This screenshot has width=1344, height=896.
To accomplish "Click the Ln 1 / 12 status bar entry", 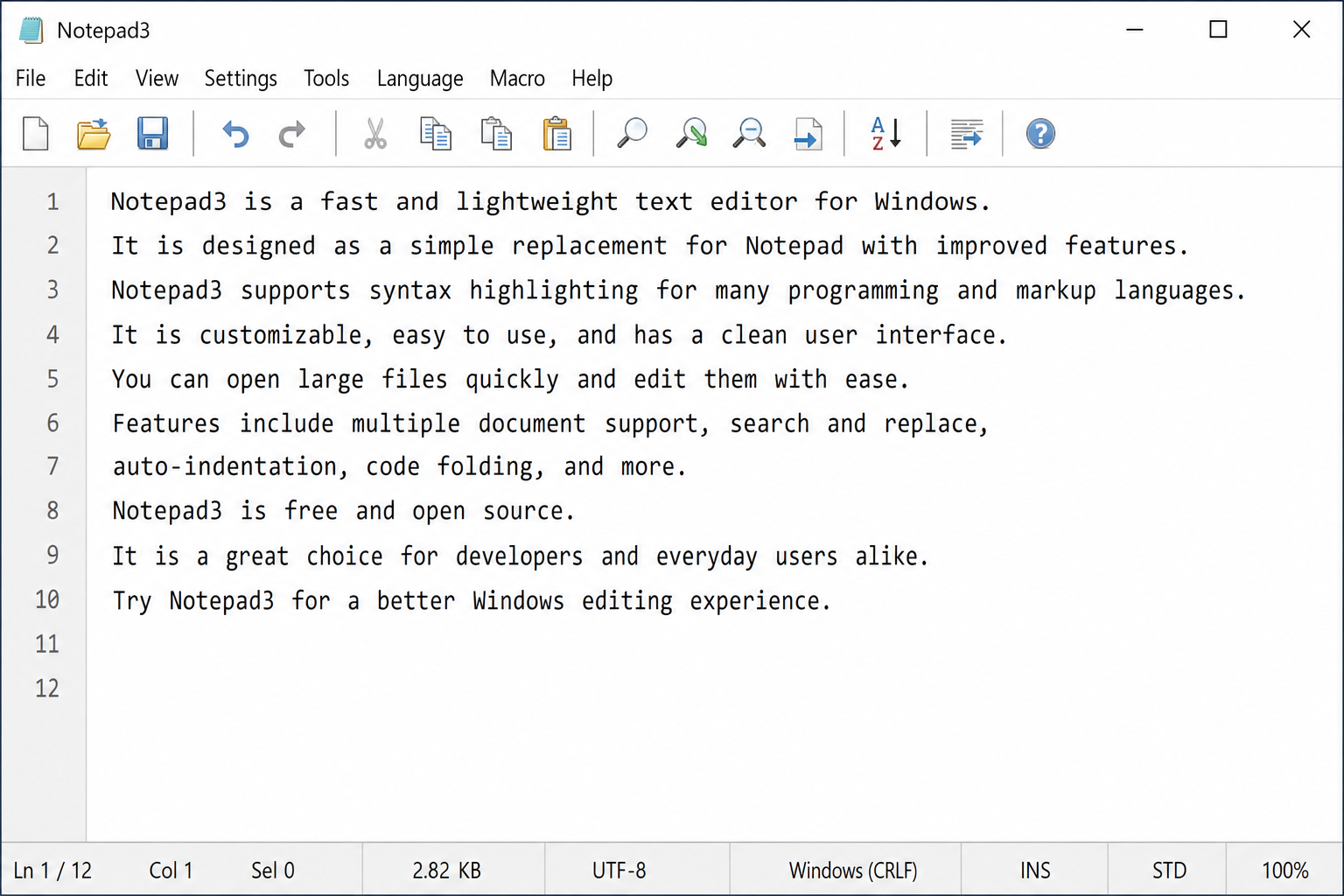I will [52, 871].
